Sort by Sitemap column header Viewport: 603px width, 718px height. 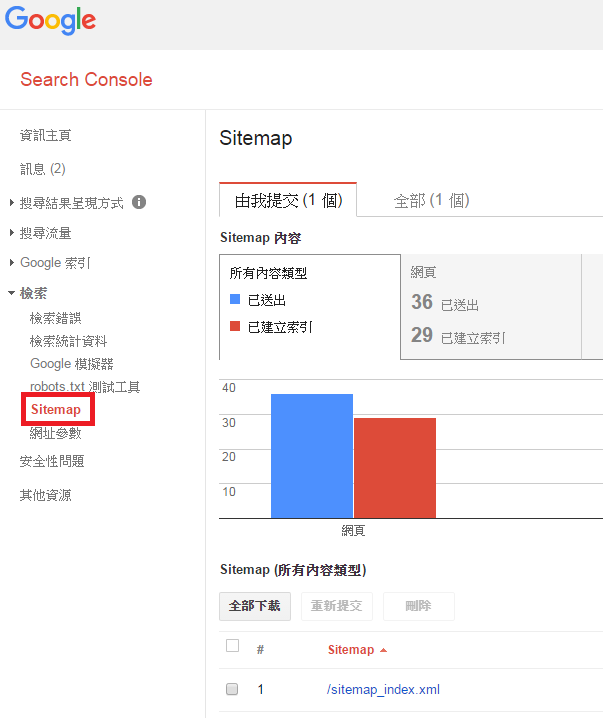pos(351,650)
